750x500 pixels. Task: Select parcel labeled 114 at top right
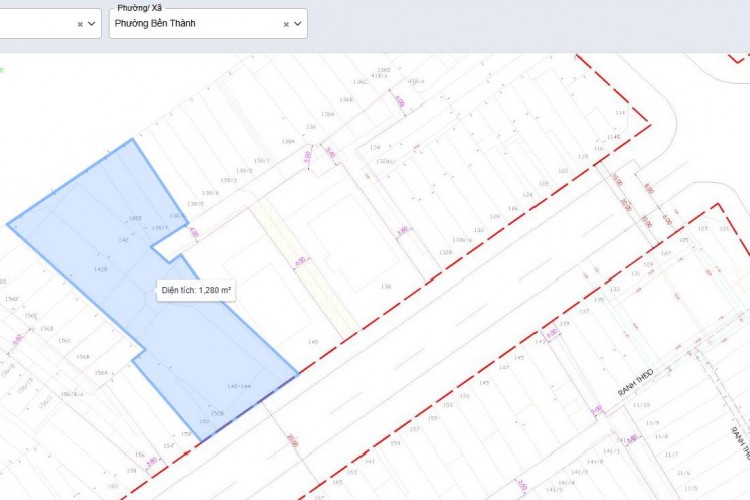[617, 112]
